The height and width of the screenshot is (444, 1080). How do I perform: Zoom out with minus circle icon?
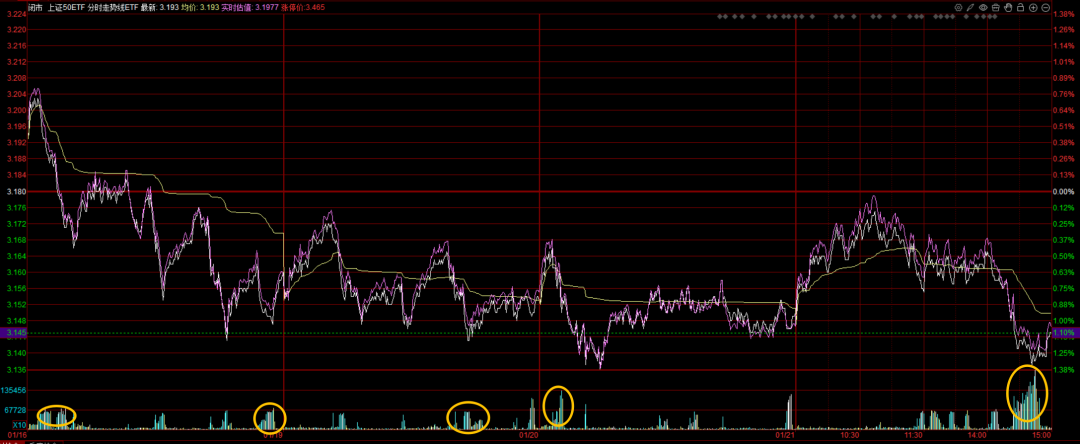coord(1046,8)
